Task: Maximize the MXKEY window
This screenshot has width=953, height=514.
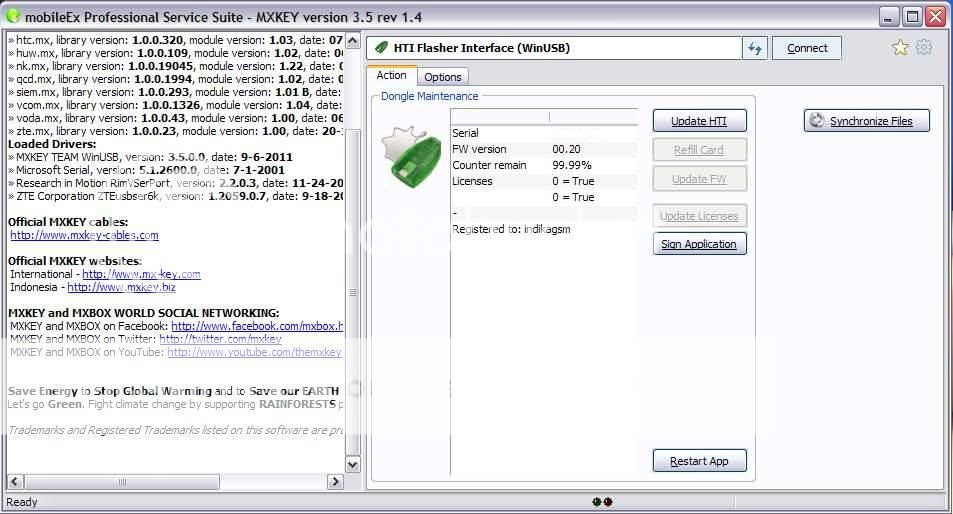Action: [912, 16]
